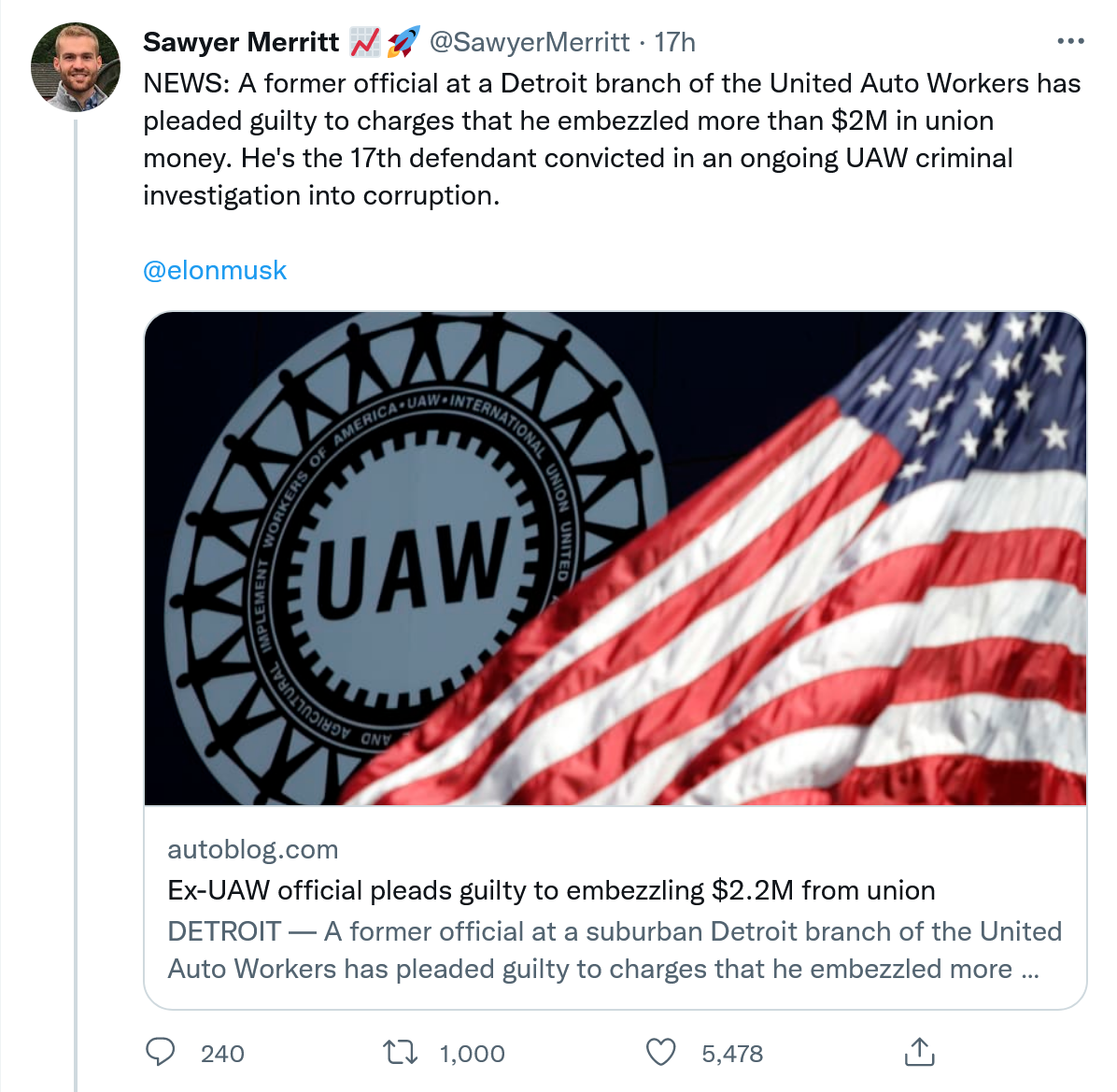Click the retweet arrows icon
1117x1092 pixels.
(401, 1053)
